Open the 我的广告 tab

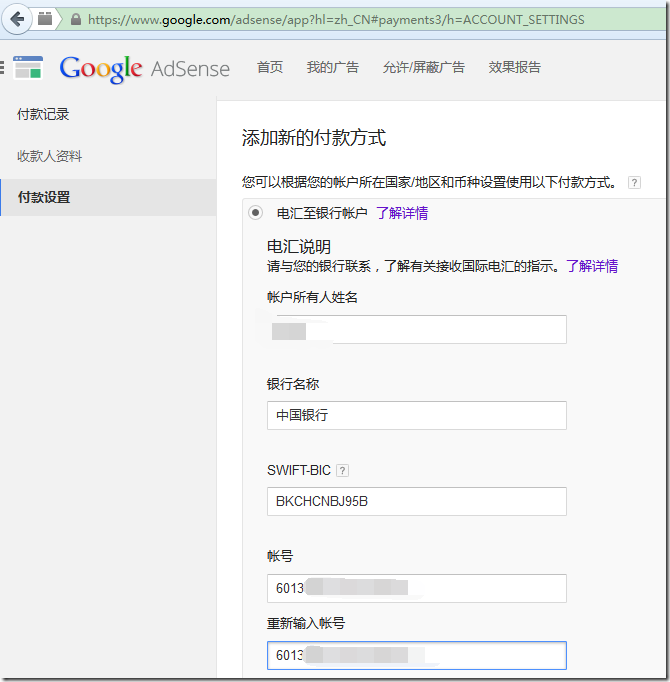pos(333,67)
